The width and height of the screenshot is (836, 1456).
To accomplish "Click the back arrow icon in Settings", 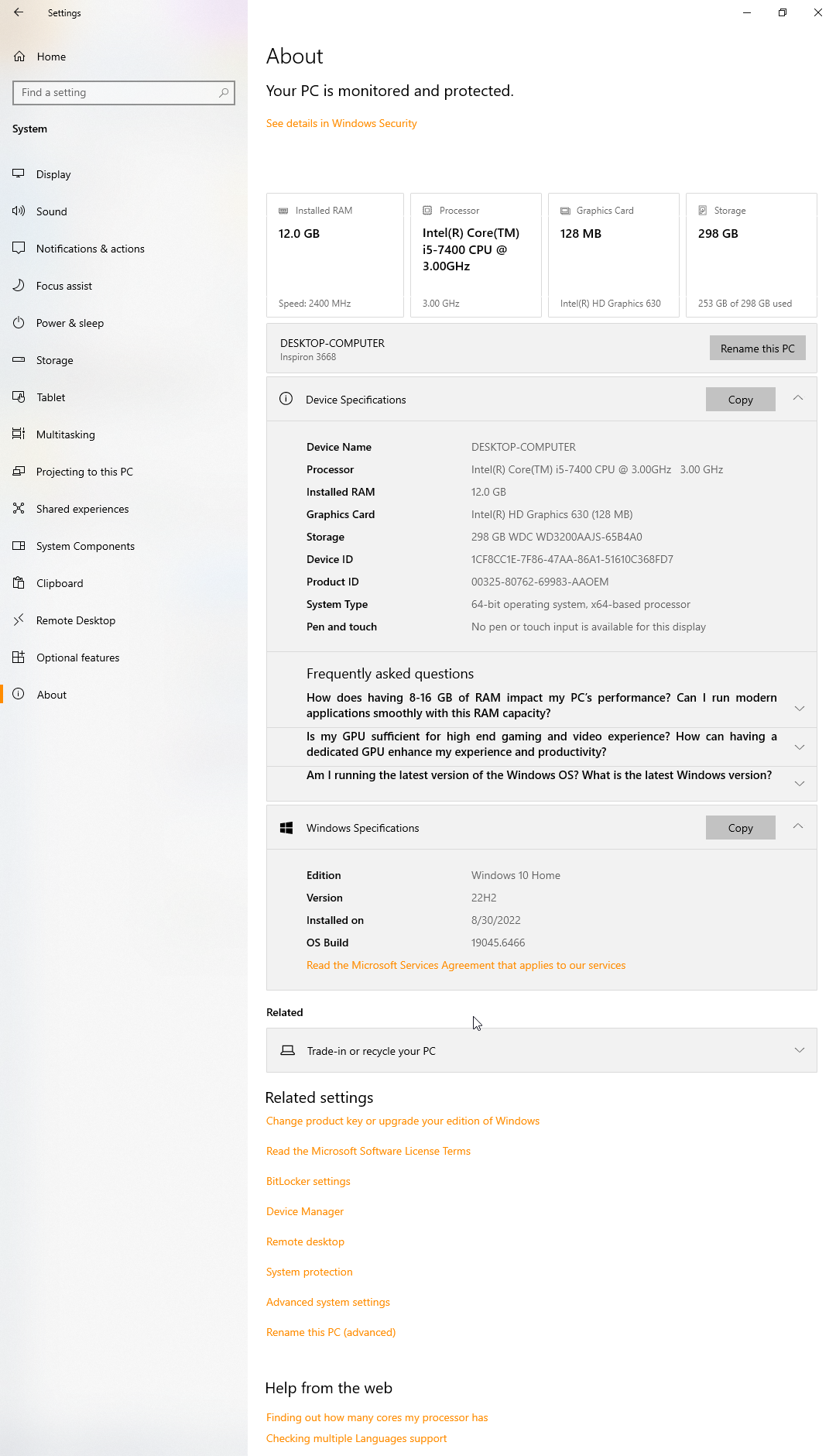I will [19, 12].
